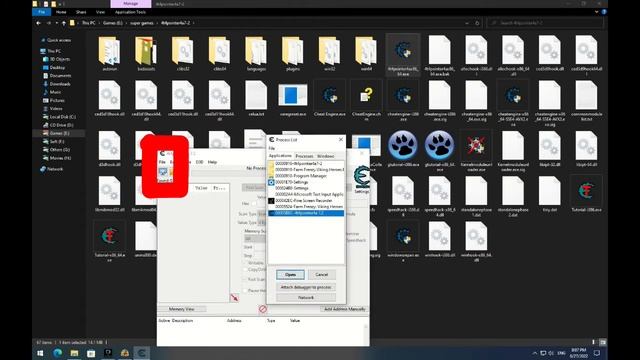Click the Explorer back navigation arrow
Screen dimensions: 640x360
point(39,23)
